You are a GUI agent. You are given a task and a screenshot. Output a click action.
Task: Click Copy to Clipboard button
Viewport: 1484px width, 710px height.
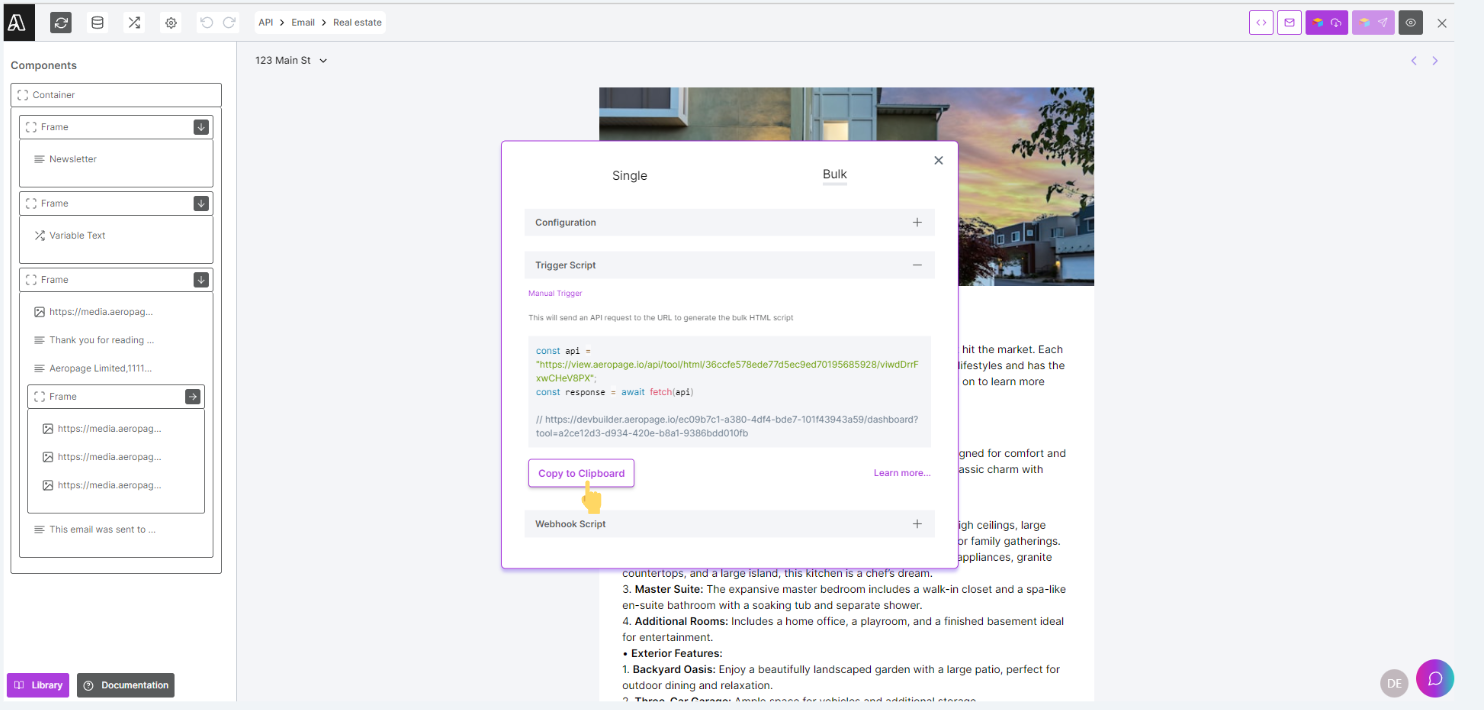tap(581, 473)
